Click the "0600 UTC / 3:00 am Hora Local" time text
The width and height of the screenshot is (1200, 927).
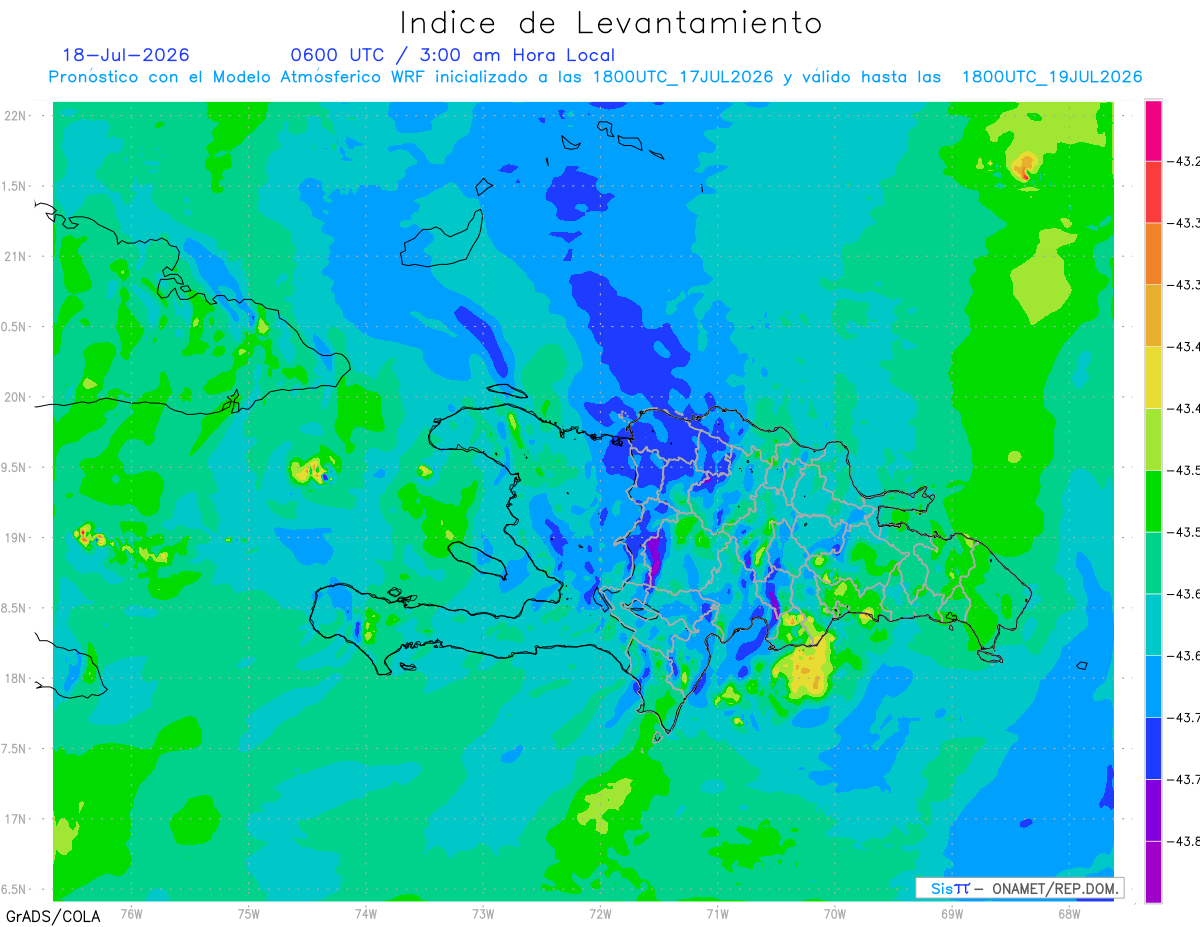click(452, 55)
